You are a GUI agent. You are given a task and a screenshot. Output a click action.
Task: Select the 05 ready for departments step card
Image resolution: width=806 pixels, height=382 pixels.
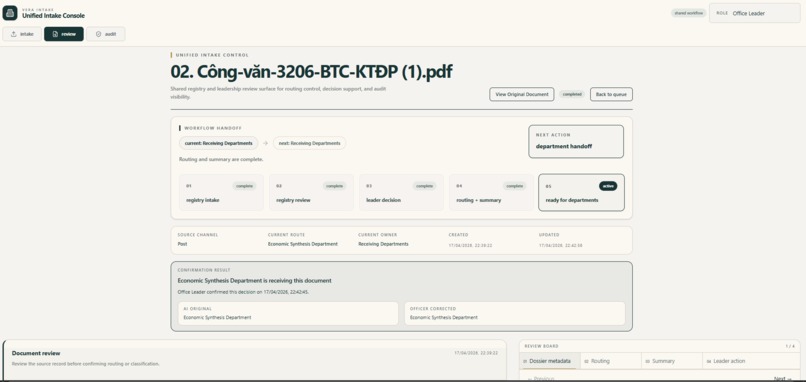point(581,192)
